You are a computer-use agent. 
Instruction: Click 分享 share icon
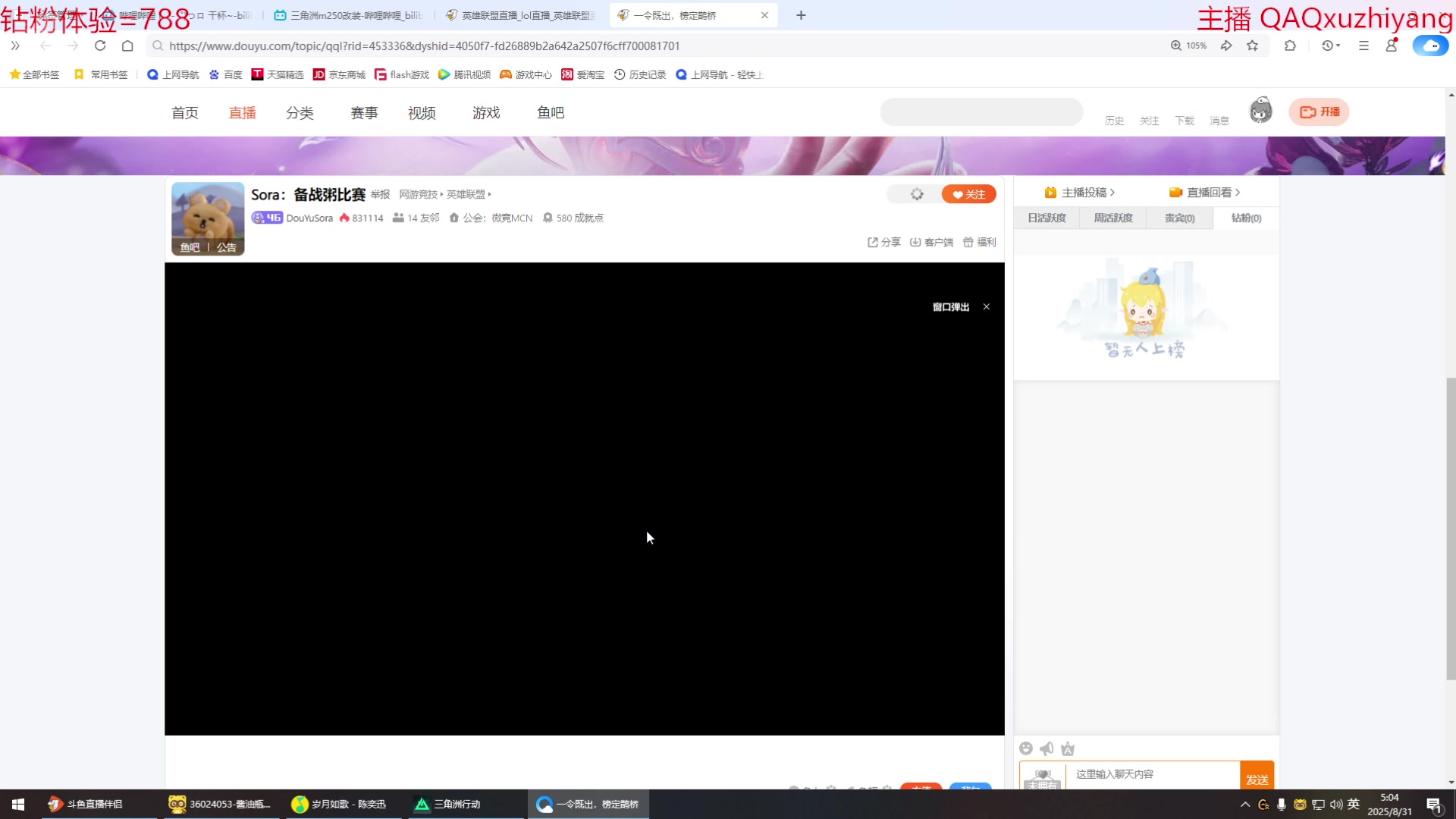pyautogui.click(x=883, y=242)
